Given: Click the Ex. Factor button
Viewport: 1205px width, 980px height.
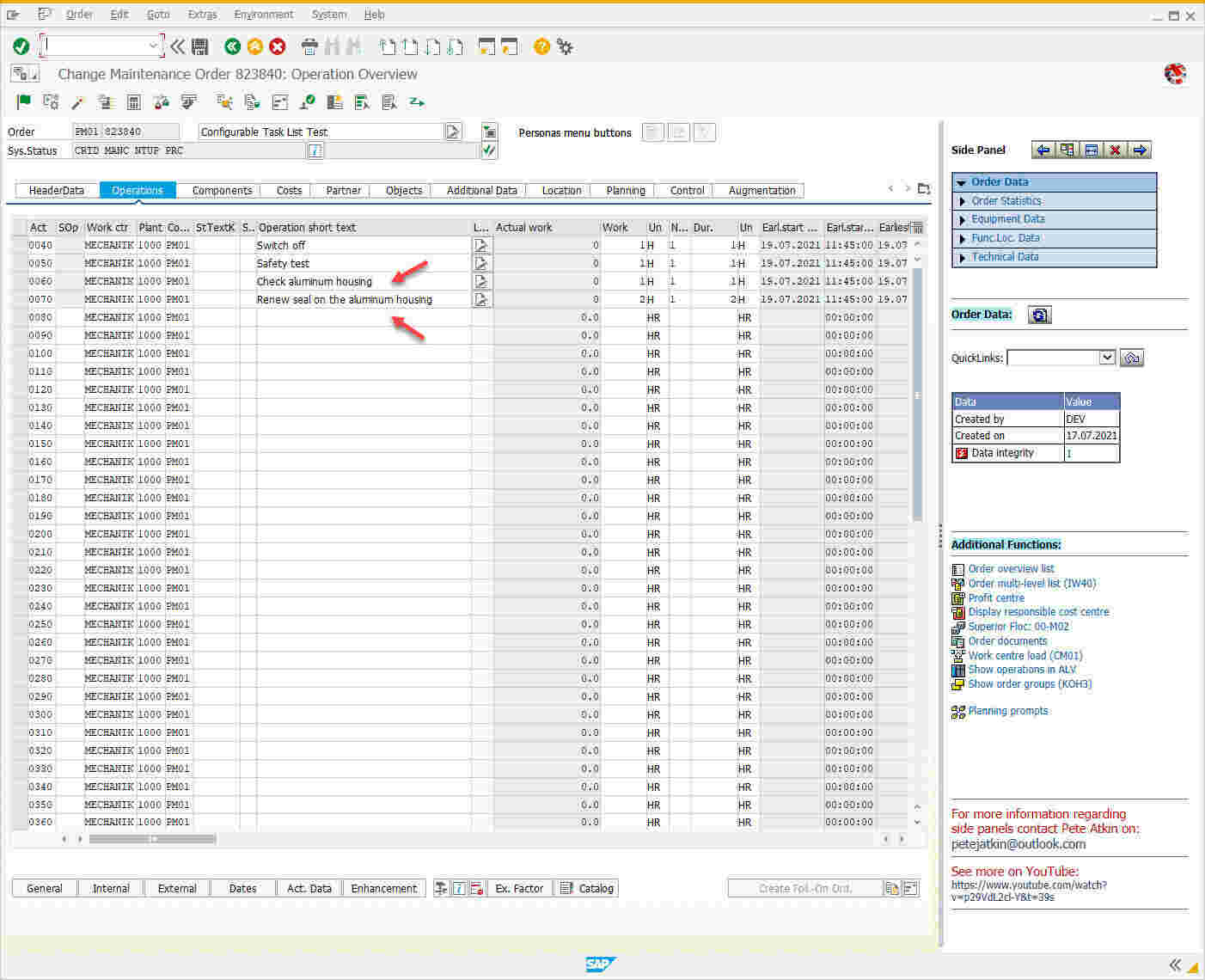Looking at the screenshot, I should [519, 888].
